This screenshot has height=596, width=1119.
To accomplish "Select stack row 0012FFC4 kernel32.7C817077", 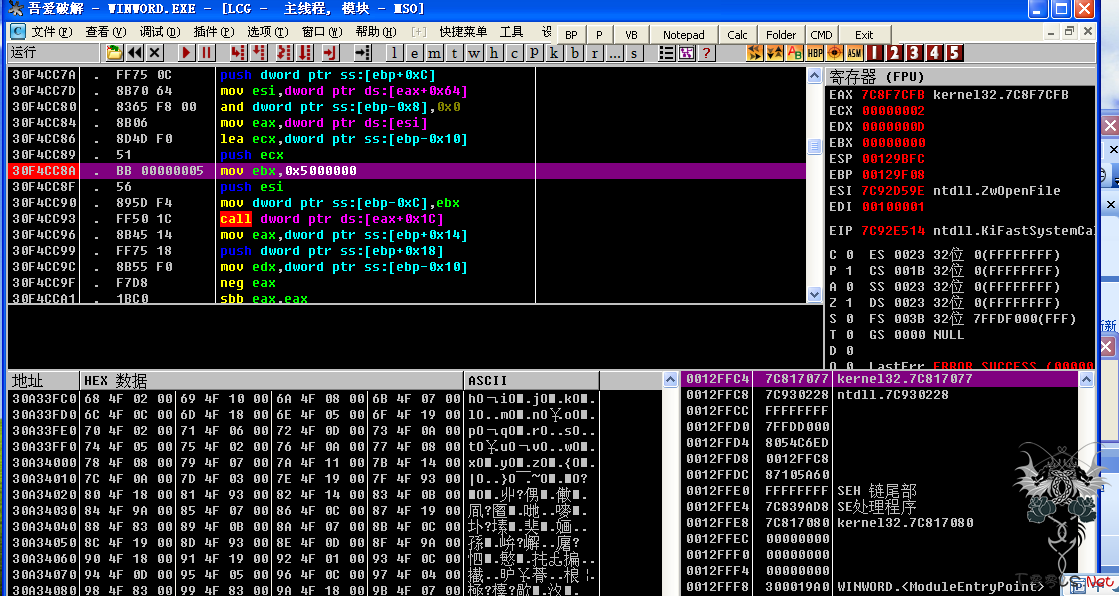I will [879, 379].
